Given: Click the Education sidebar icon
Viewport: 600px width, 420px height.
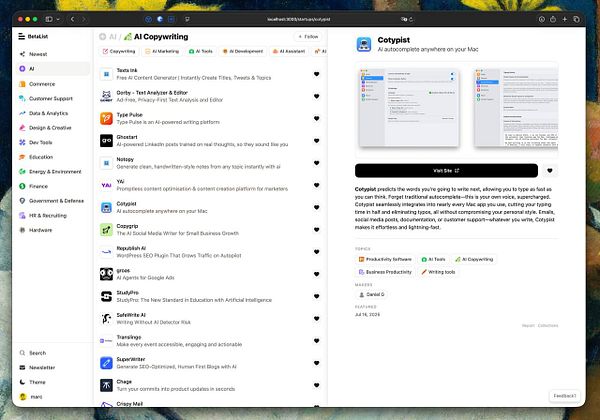Looking at the screenshot, I should pos(22,157).
